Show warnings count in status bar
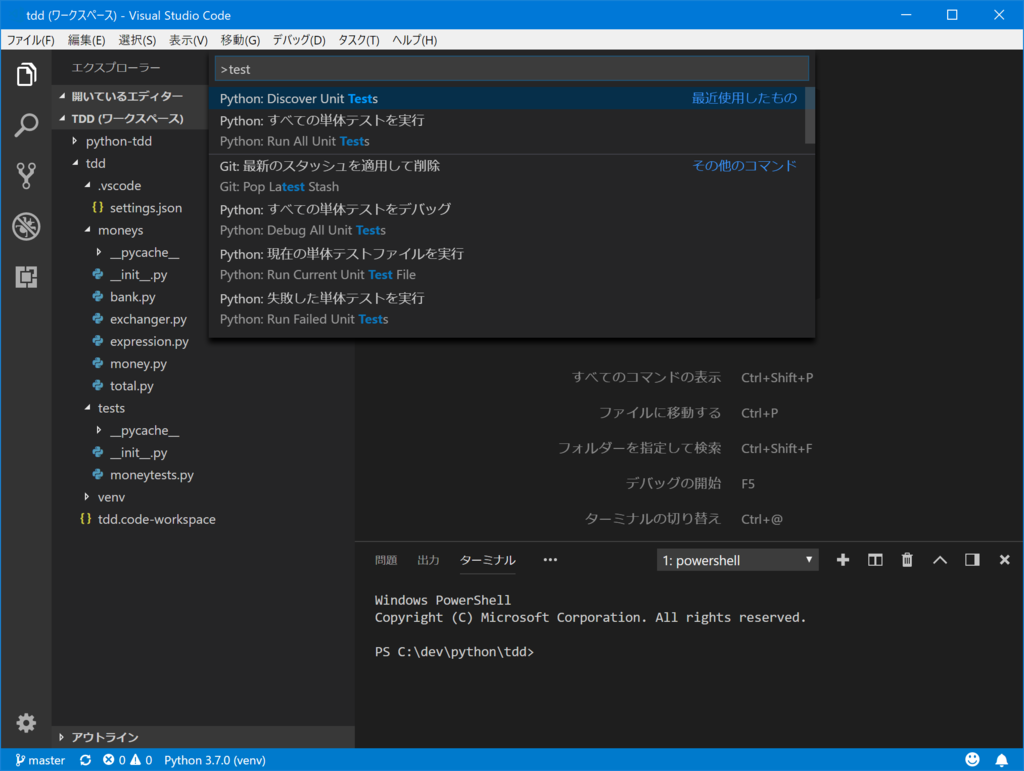Image resolution: width=1024 pixels, height=771 pixels. tap(141, 760)
